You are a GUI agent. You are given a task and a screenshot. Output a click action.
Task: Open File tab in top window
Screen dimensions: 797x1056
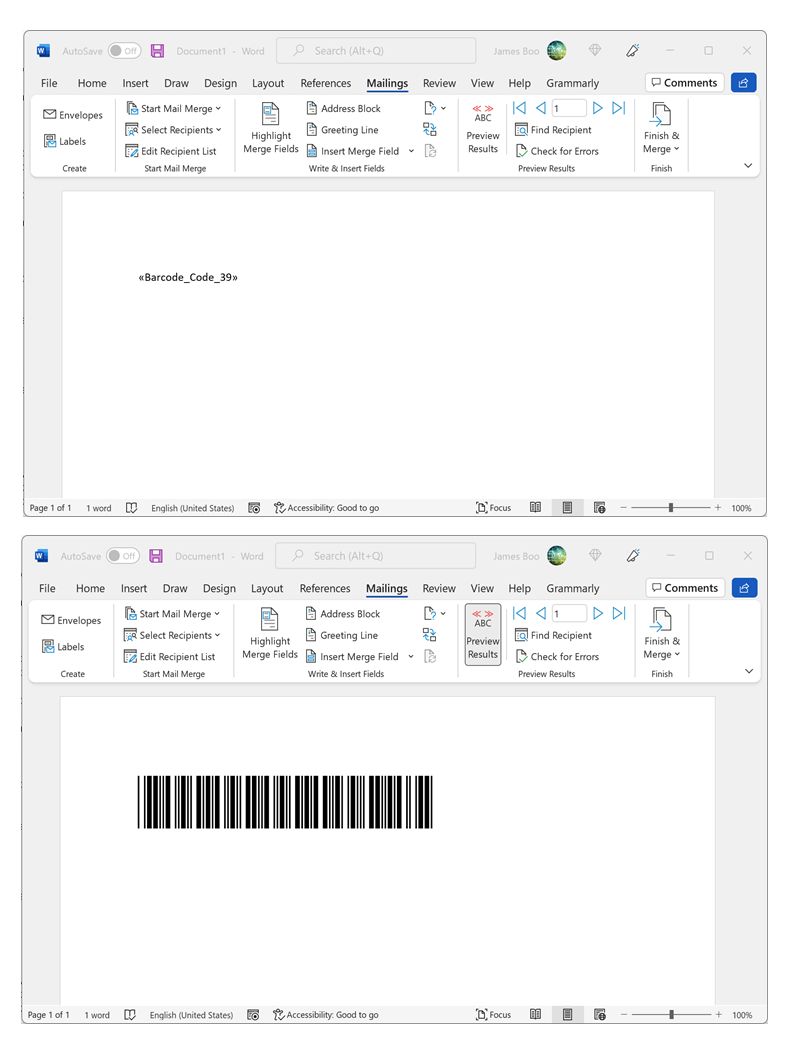[49, 83]
